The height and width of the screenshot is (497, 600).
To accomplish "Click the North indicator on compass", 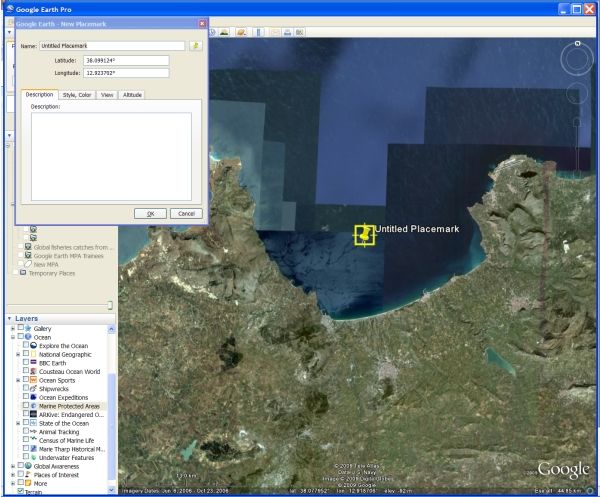I will tap(578, 44).
